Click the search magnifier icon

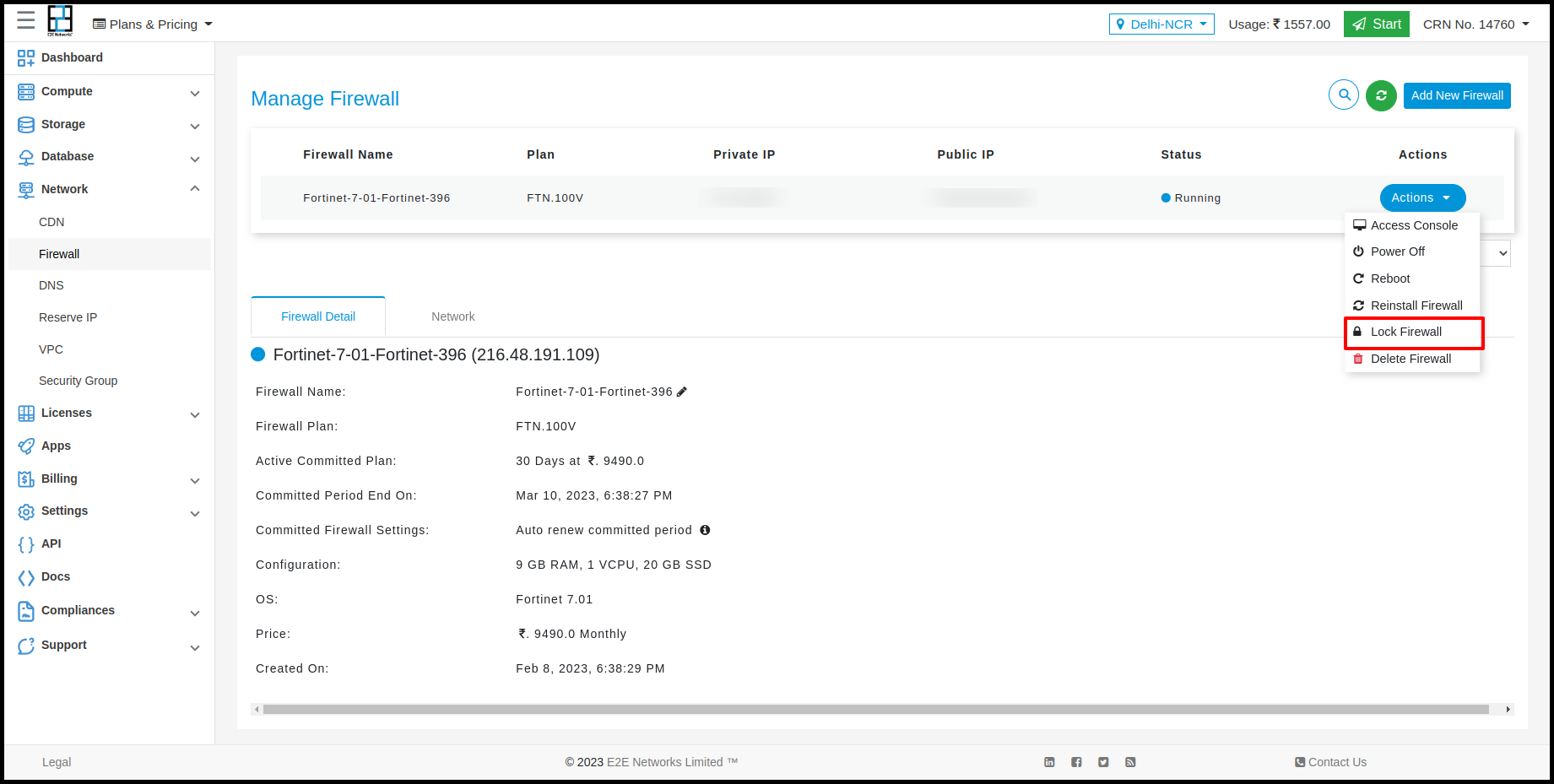point(1344,95)
